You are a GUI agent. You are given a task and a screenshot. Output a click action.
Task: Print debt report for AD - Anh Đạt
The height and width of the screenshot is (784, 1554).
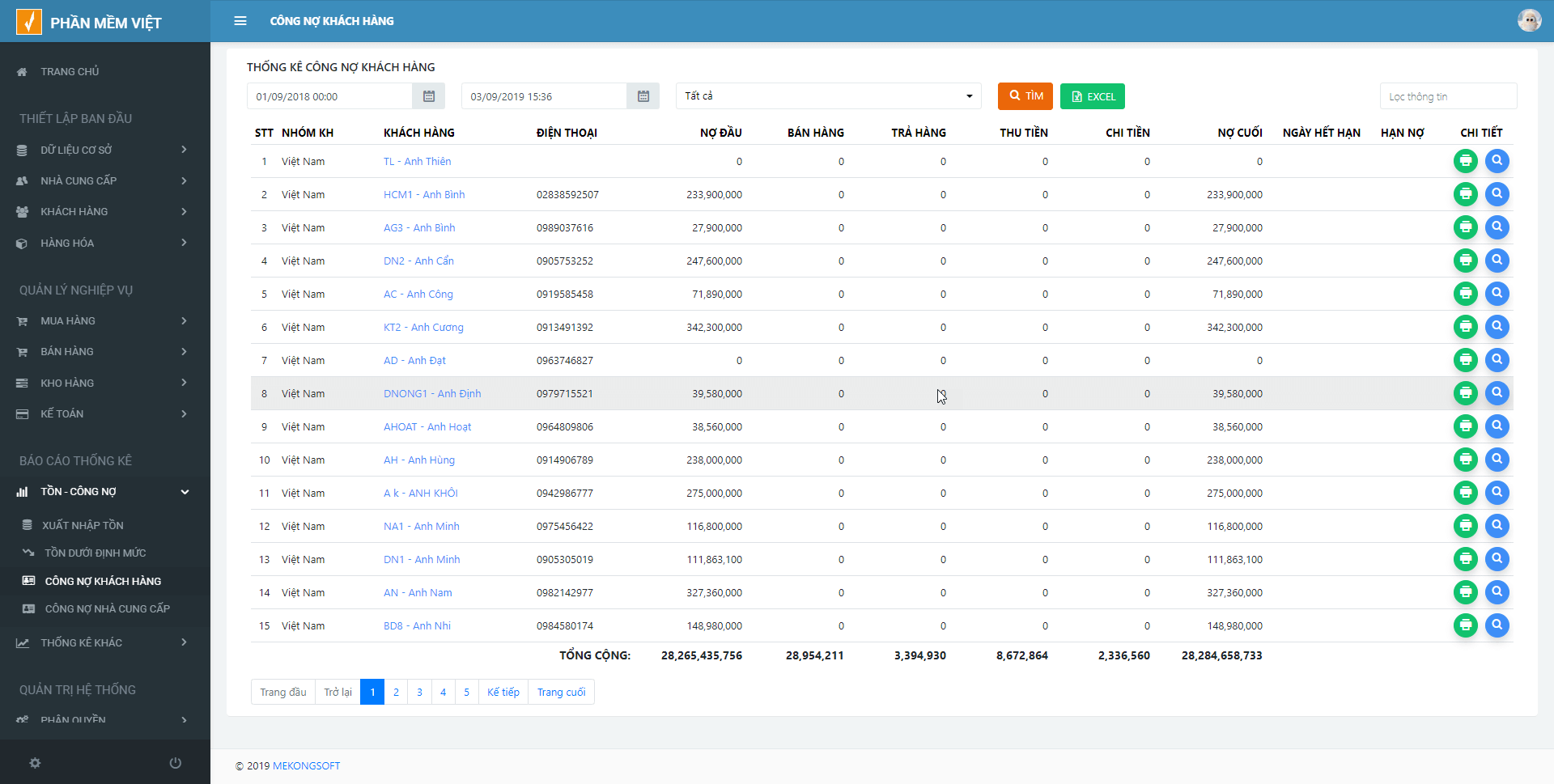[x=1466, y=360]
